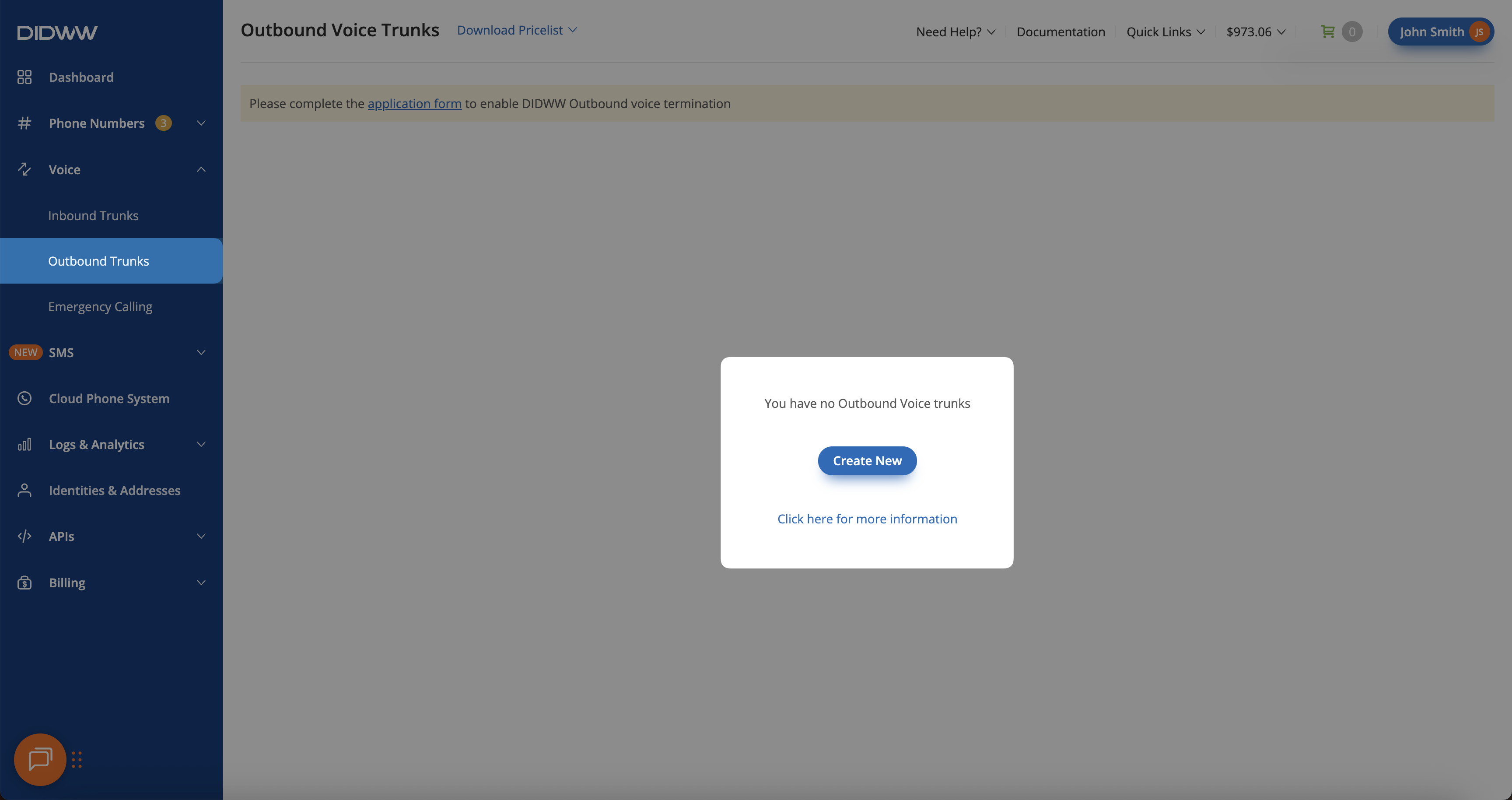This screenshot has height=800, width=1512.
Task: Select Inbound Trunks in sidebar
Action: point(93,215)
